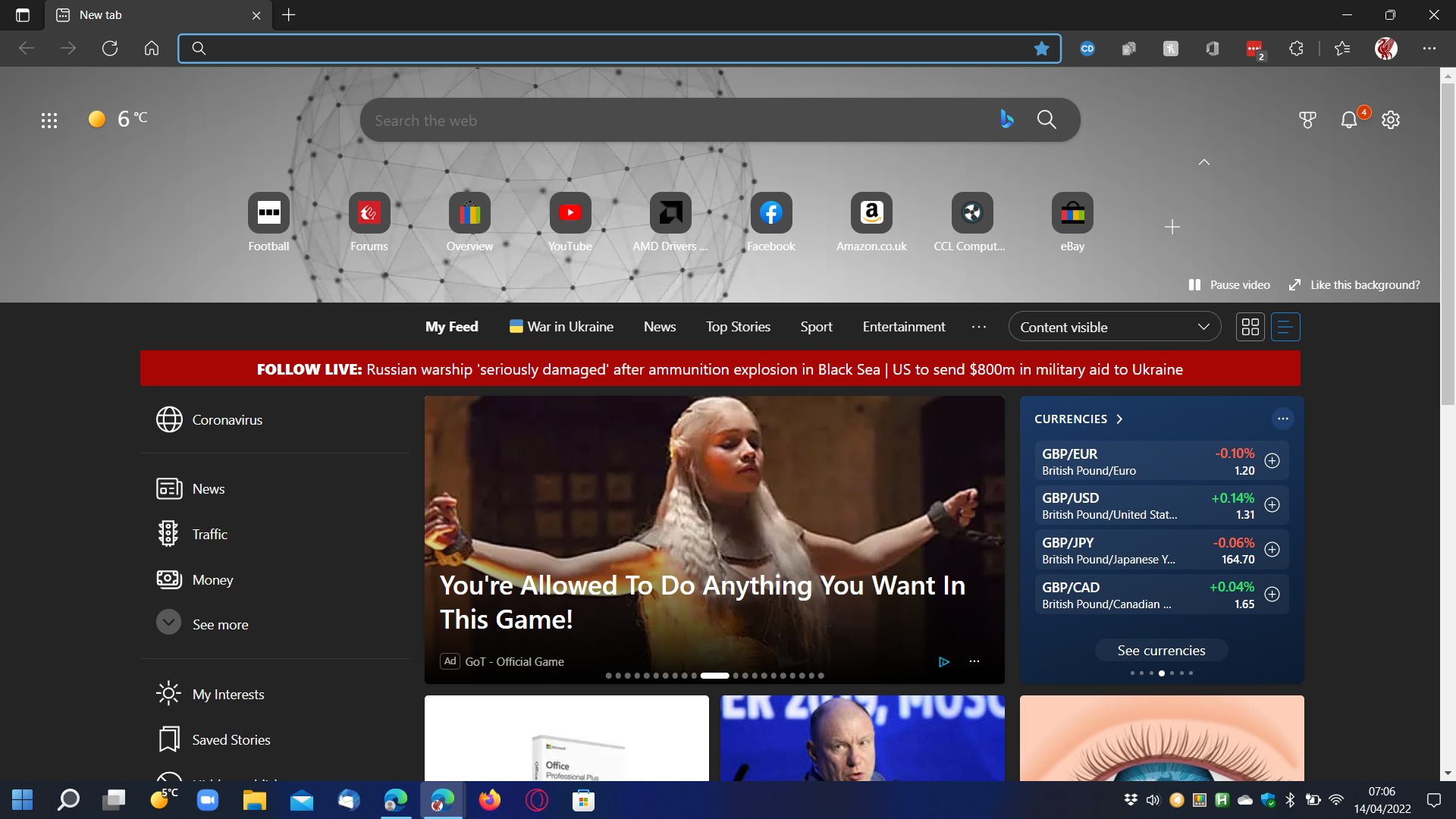Viewport: 1456px width, 819px height.
Task: Open the notifications bell icon
Action: click(x=1348, y=120)
